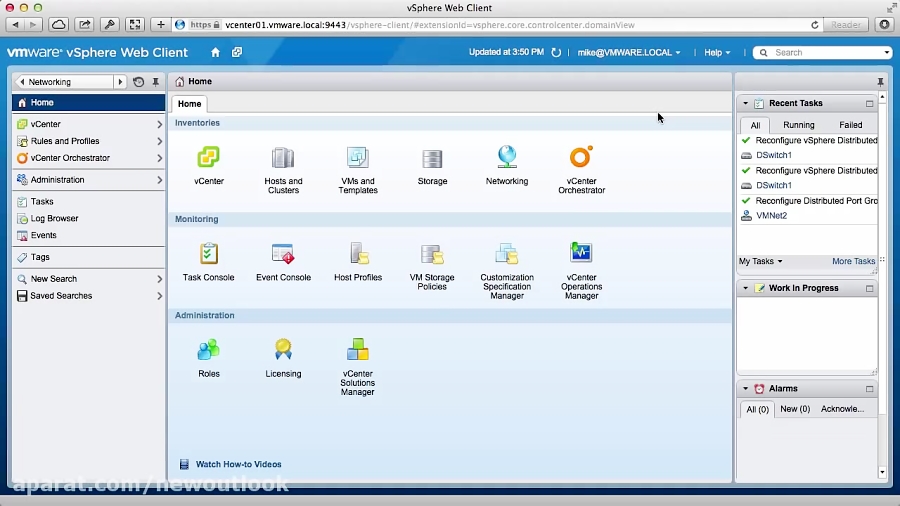The image size is (900, 506).
Task: Open Tasks in the navigator
Action: [88, 201]
